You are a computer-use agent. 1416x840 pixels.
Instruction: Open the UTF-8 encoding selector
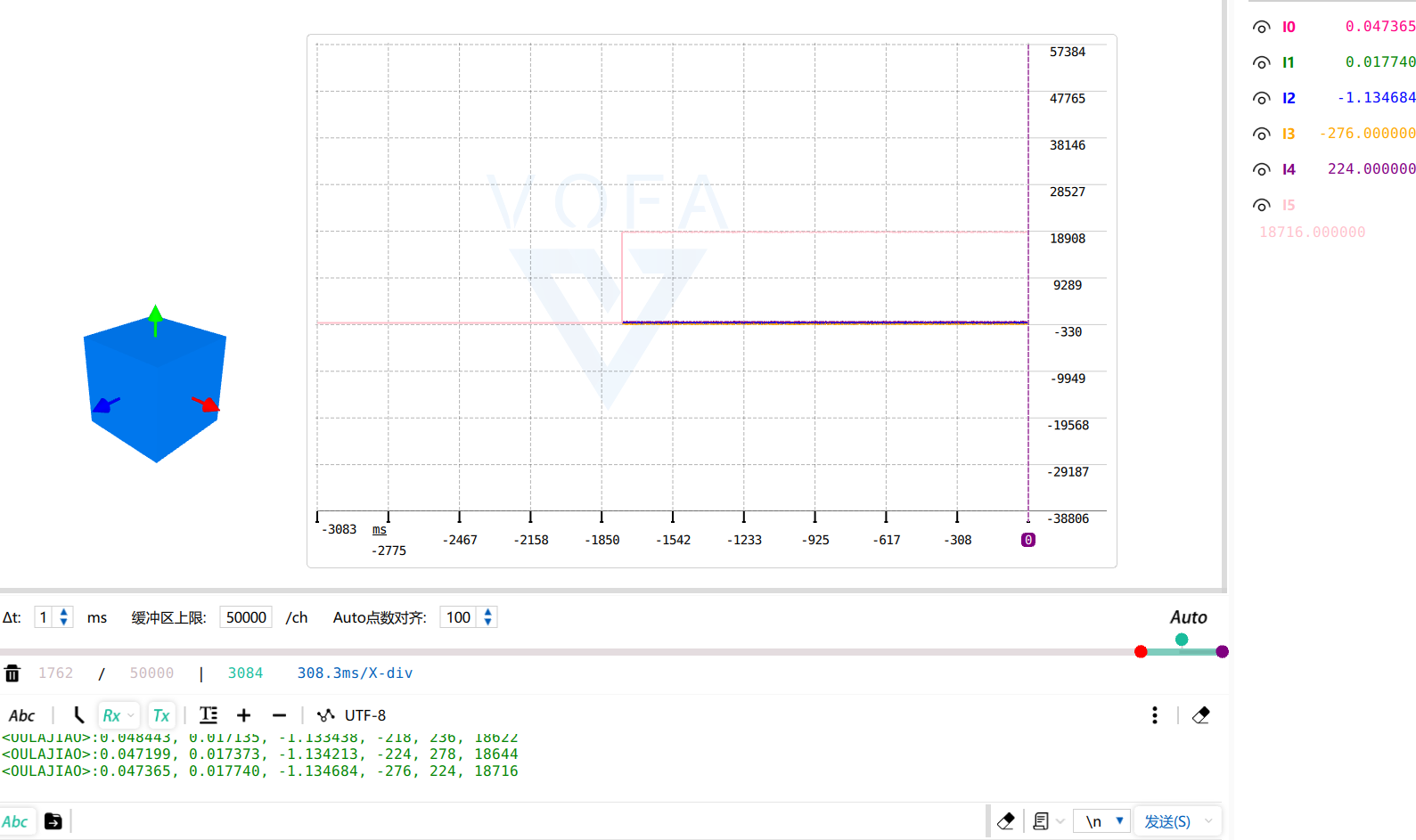click(365, 715)
